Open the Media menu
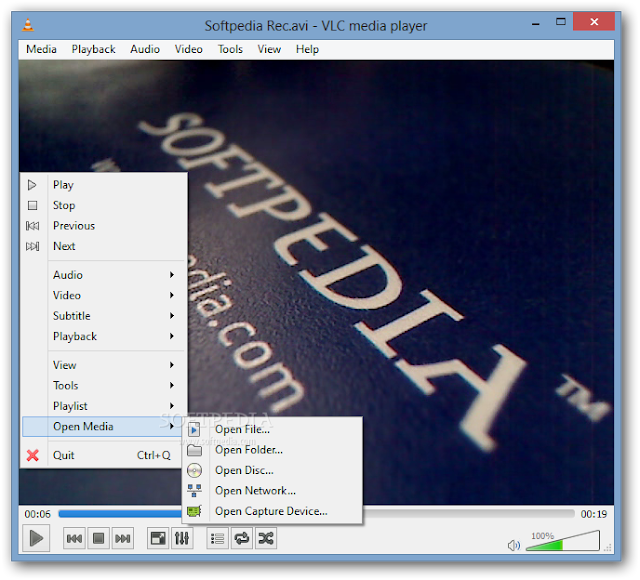Screen dimensions: 640x580 pyautogui.click(x=41, y=49)
